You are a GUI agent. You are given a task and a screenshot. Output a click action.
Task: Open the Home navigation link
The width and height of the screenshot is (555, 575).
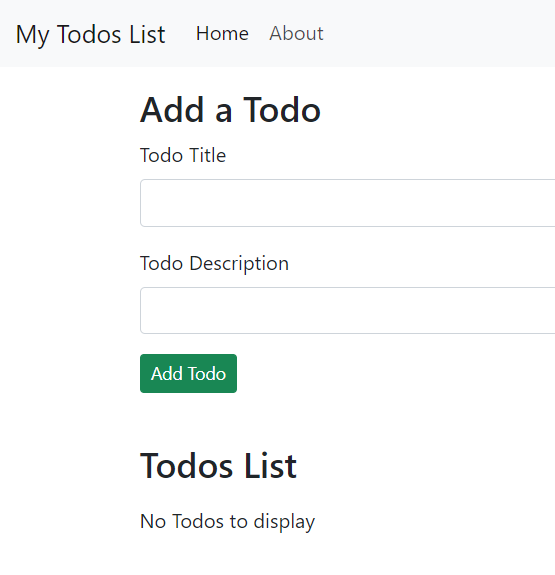click(222, 33)
